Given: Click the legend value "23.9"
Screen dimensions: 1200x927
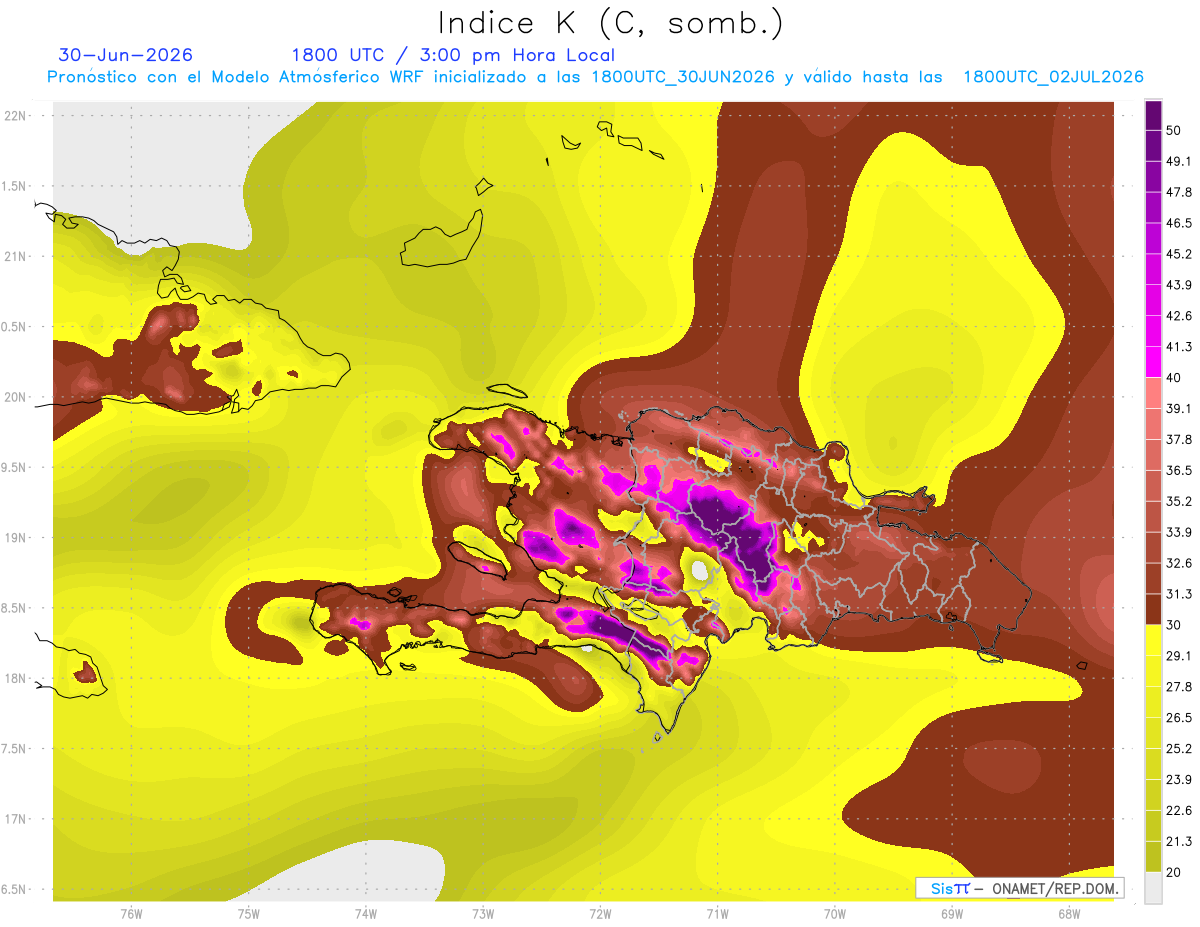Looking at the screenshot, I should (1179, 779).
